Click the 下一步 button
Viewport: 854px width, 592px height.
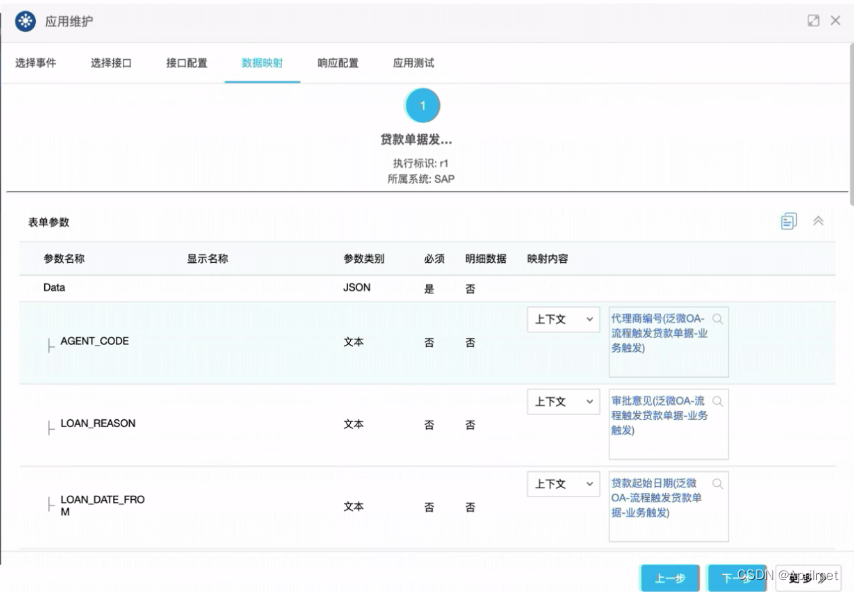click(x=736, y=578)
